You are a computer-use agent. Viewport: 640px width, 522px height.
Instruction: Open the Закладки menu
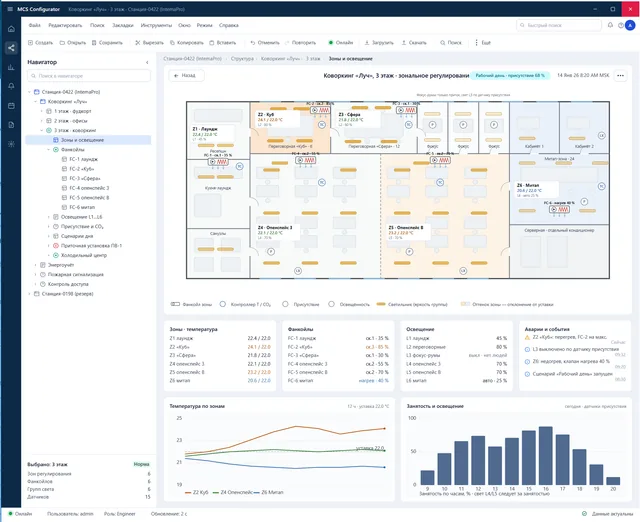(123, 25)
